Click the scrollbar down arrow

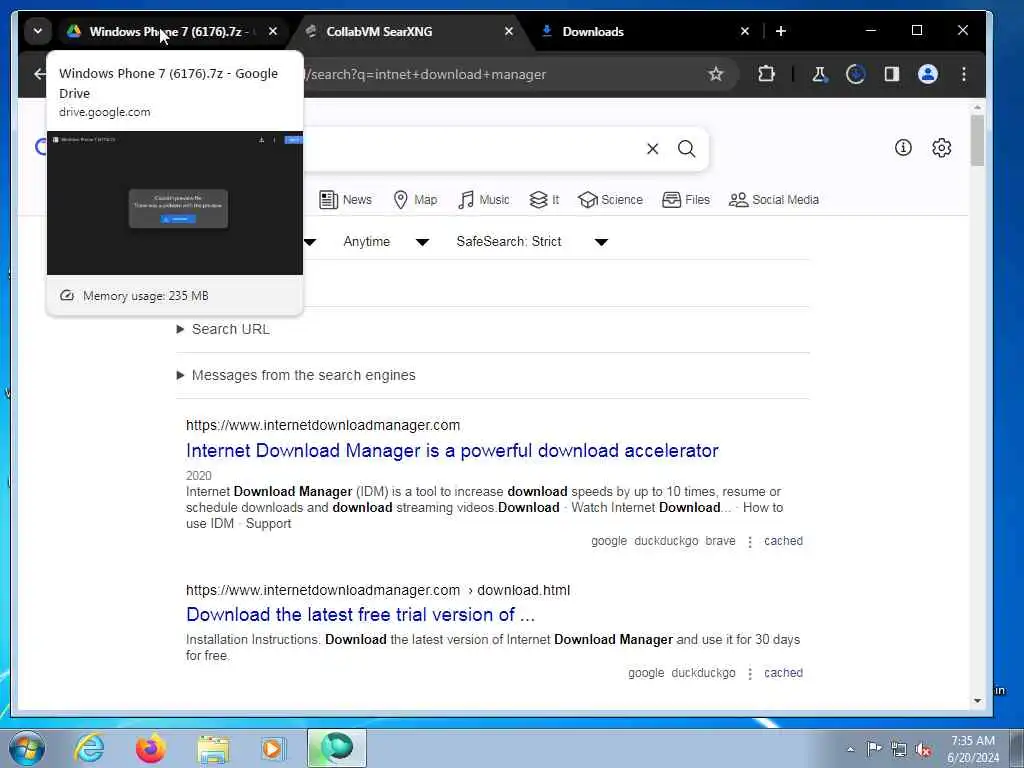977,701
